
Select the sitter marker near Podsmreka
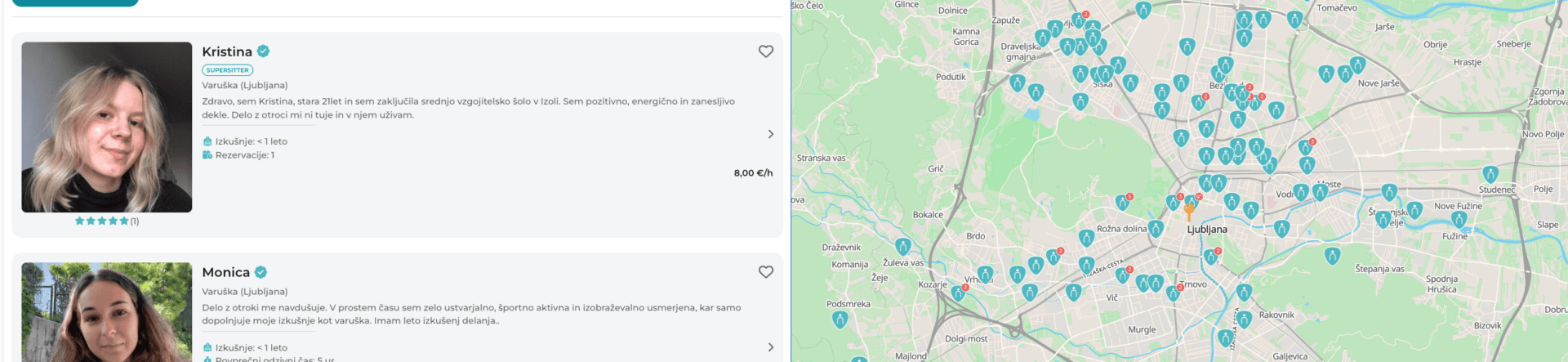tap(840, 320)
